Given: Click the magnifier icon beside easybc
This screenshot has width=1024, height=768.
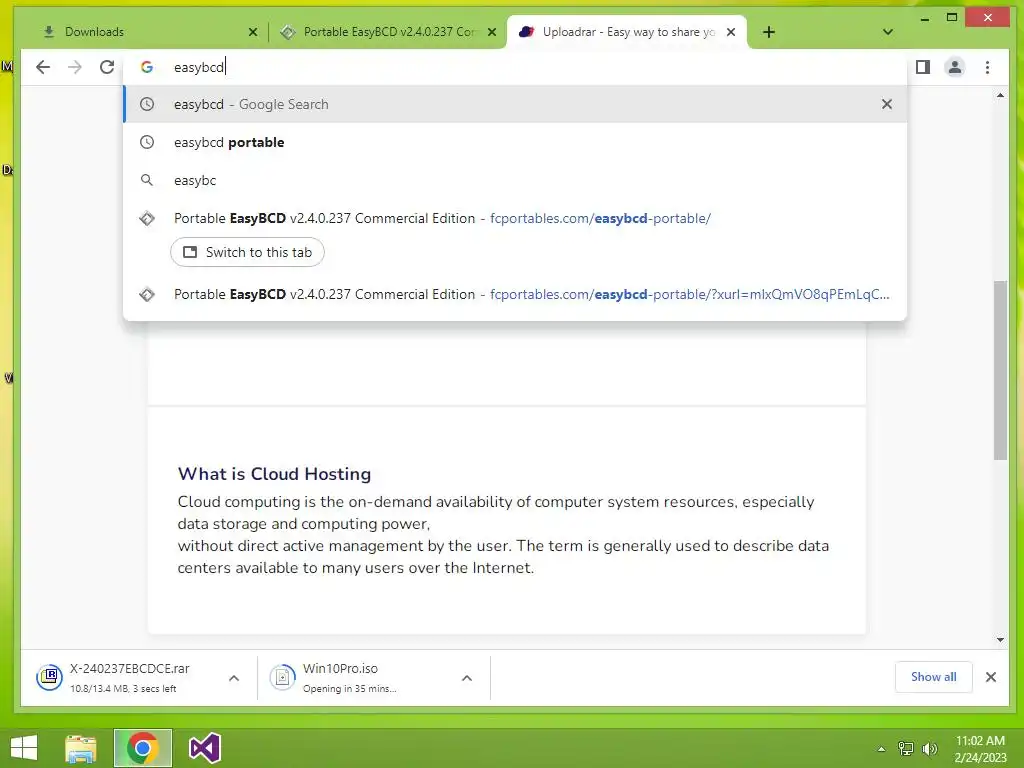Looking at the screenshot, I should [147, 180].
